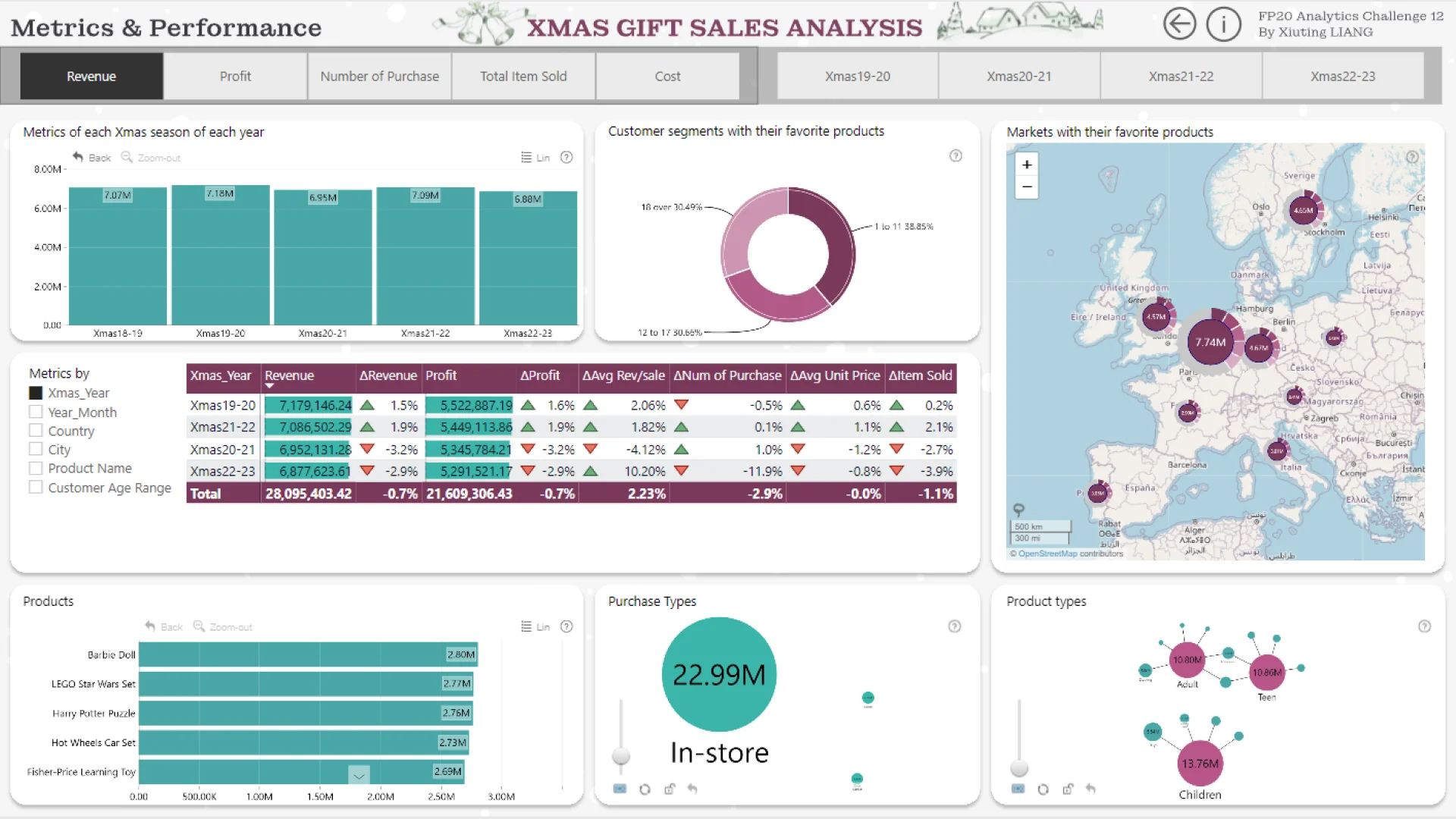Check the Year_Month checkbox
Screen dimensions: 1456x819
click(36, 412)
